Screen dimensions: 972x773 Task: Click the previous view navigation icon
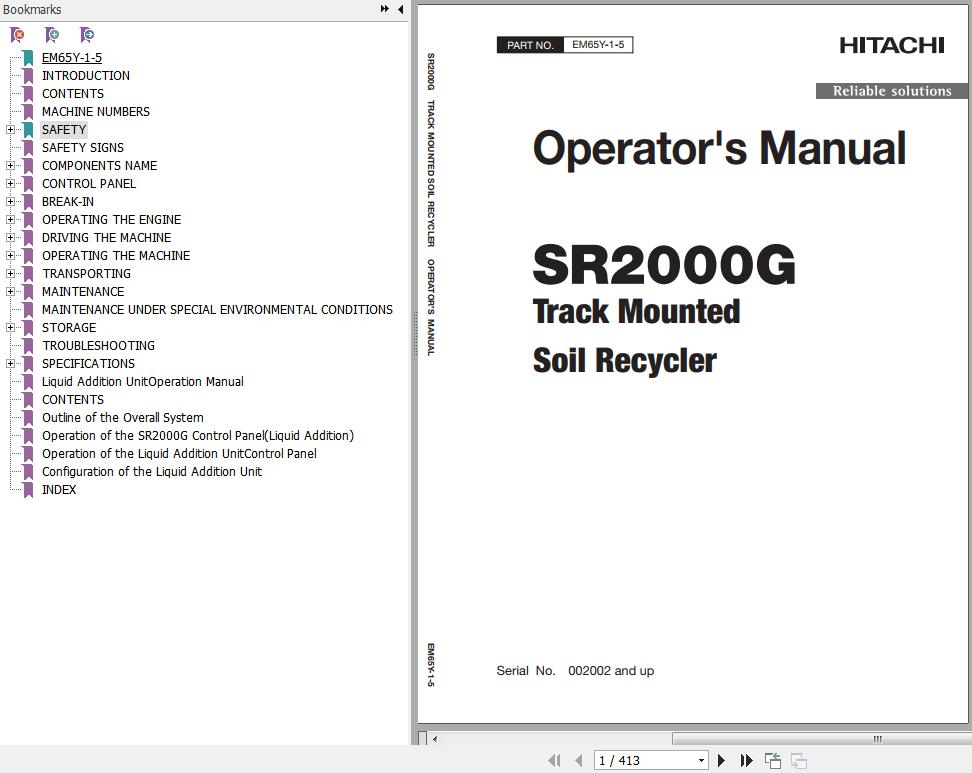tap(772, 761)
